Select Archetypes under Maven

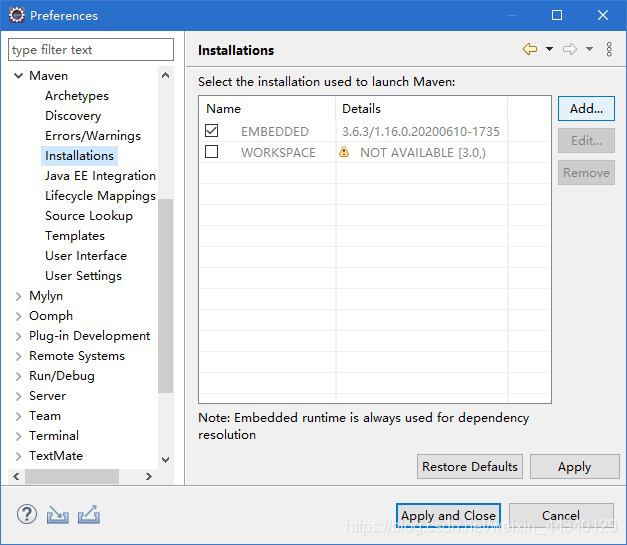click(x=77, y=96)
